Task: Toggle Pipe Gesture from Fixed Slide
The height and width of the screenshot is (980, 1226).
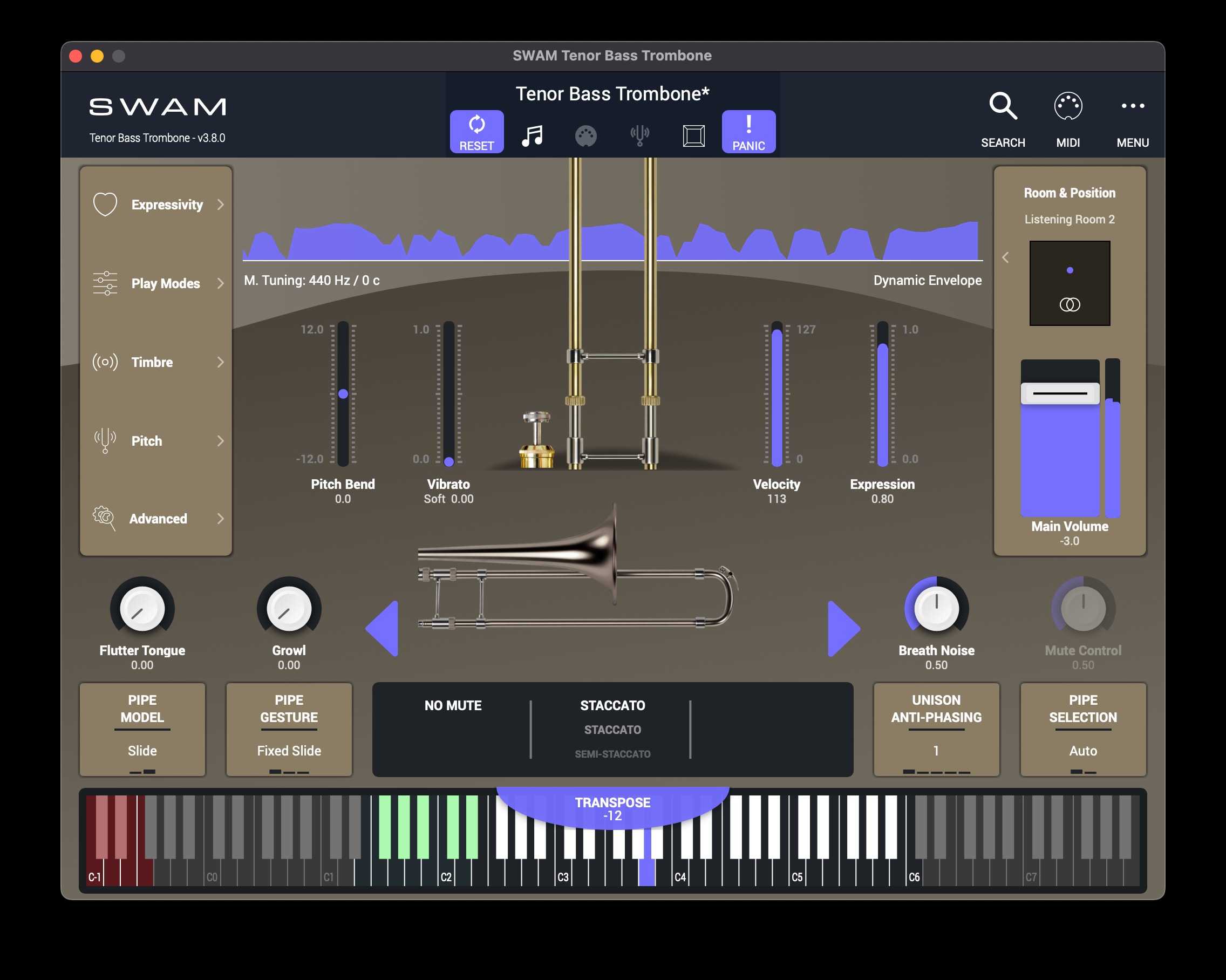Action: (x=289, y=730)
